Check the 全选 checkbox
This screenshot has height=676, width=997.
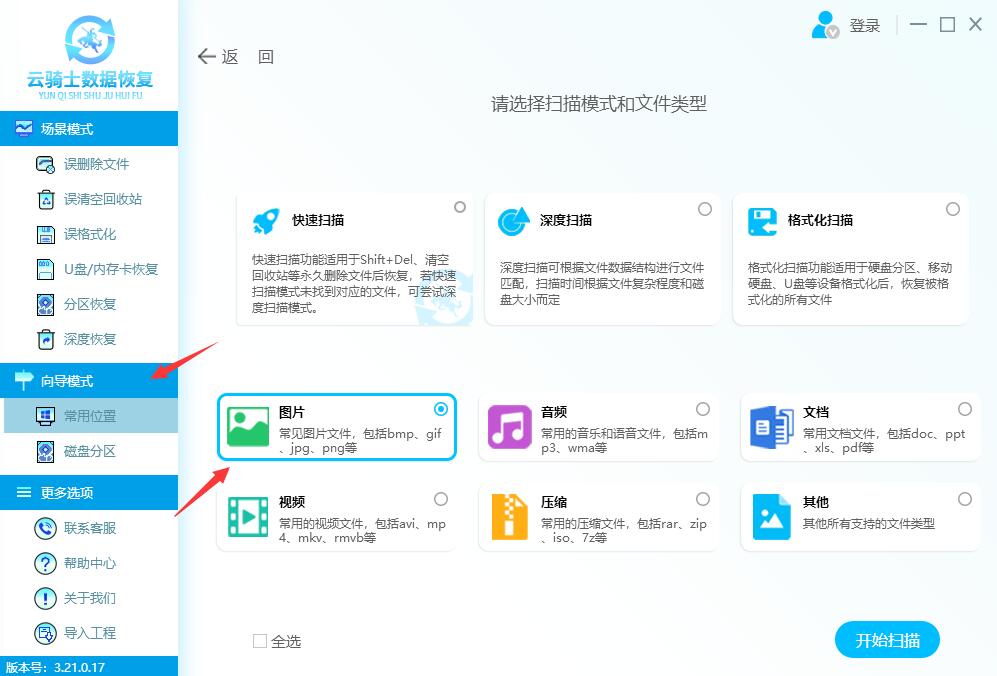tap(259, 641)
